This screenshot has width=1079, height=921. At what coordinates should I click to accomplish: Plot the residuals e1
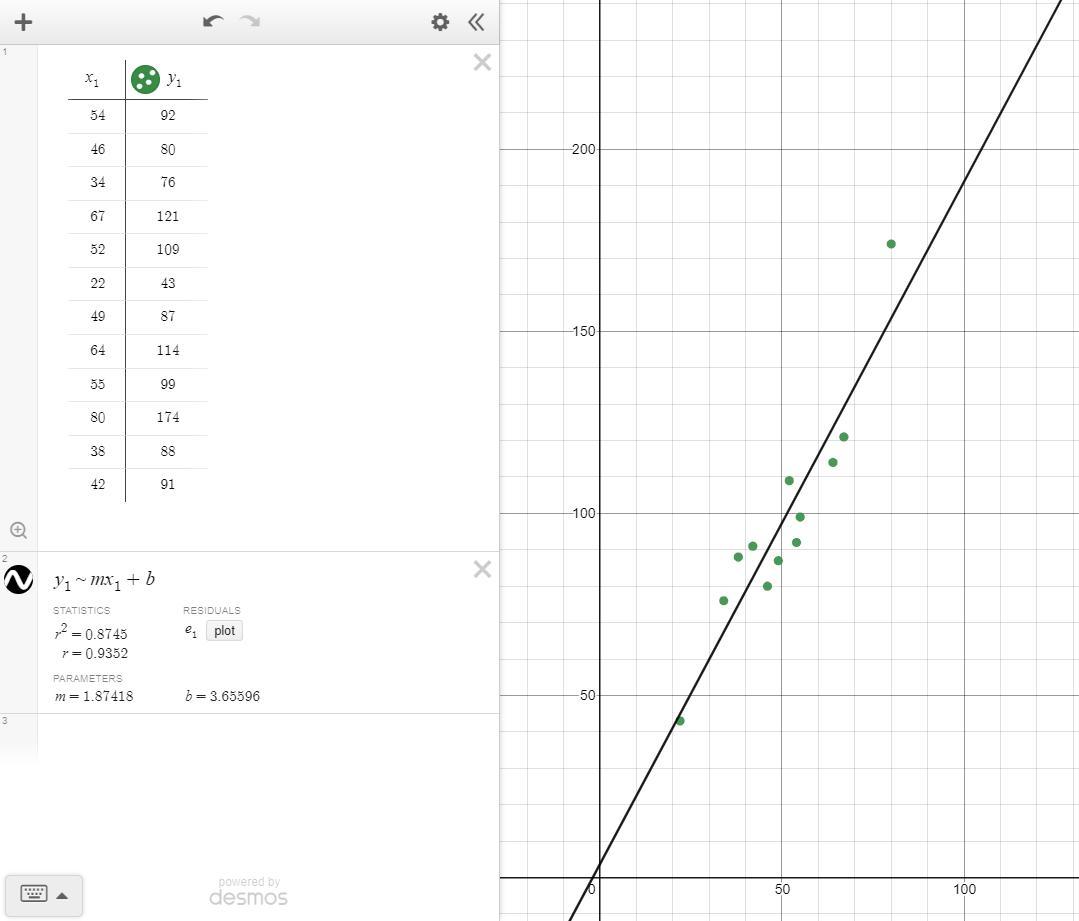tap(224, 631)
